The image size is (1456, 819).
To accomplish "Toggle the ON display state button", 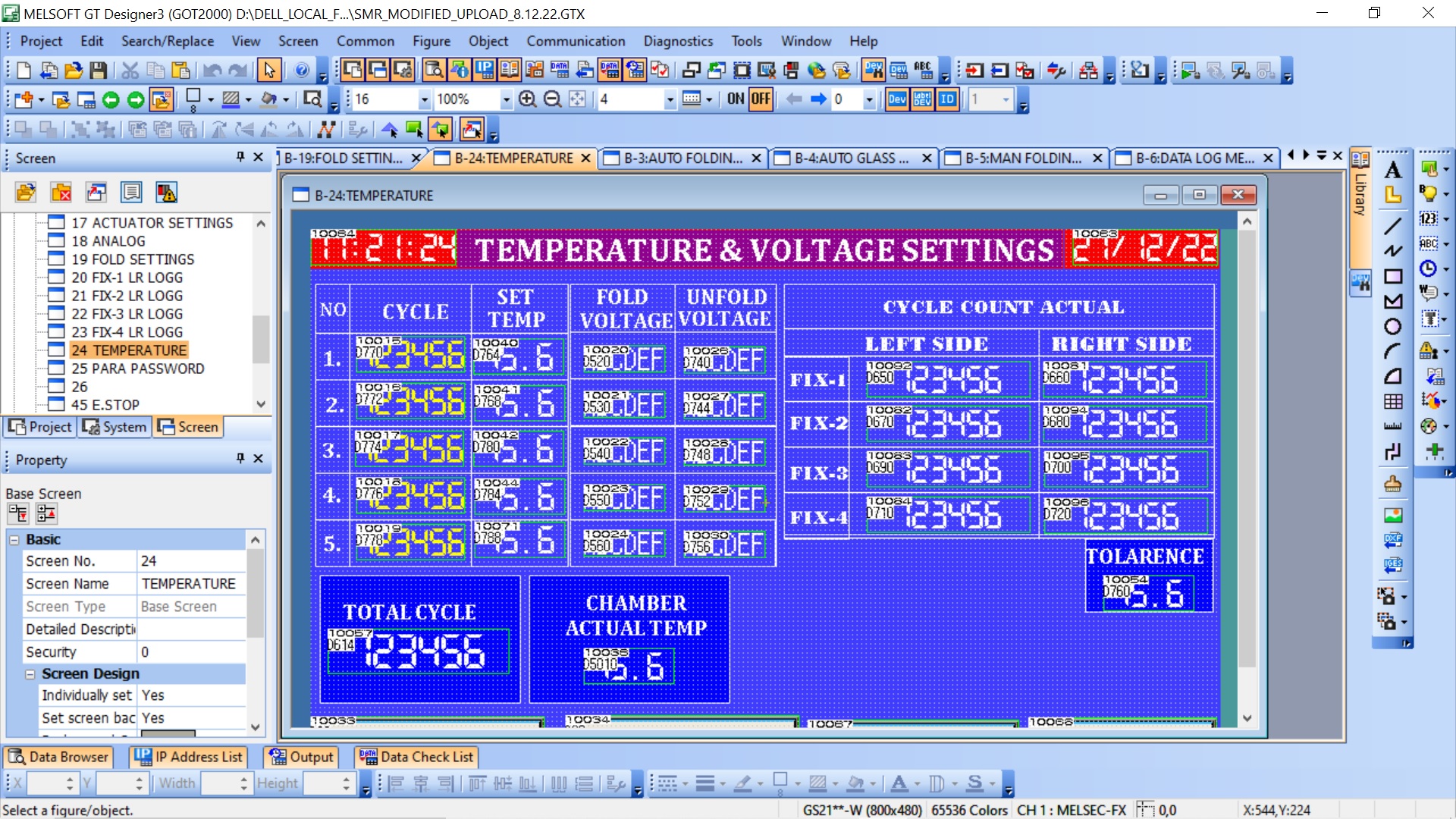I will coord(735,99).
